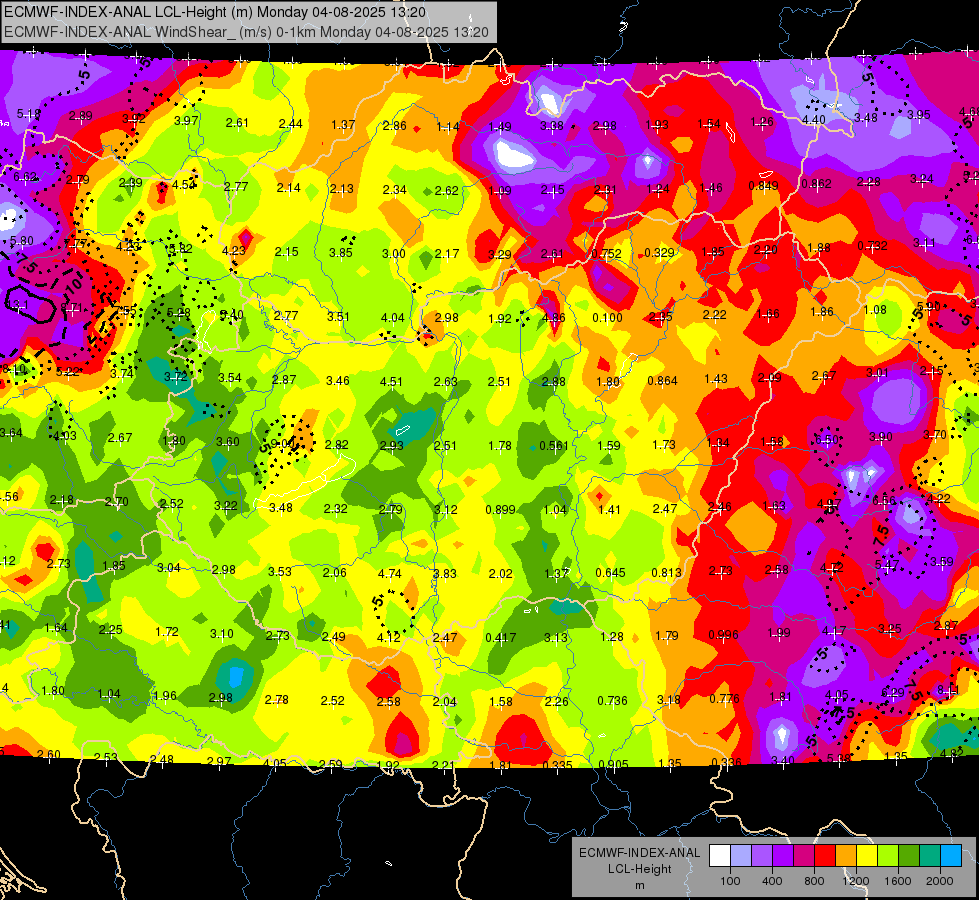
Task: Click the wind shear value 3.97
Action: (x=186, y=121)
